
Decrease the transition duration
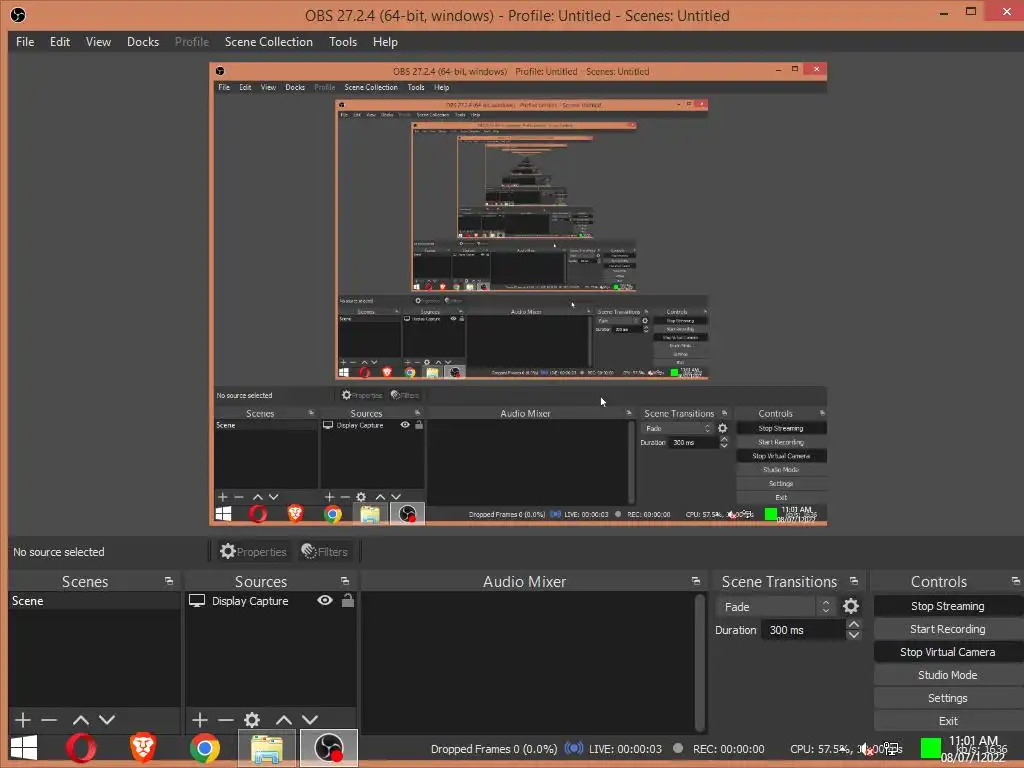point(854,635)
